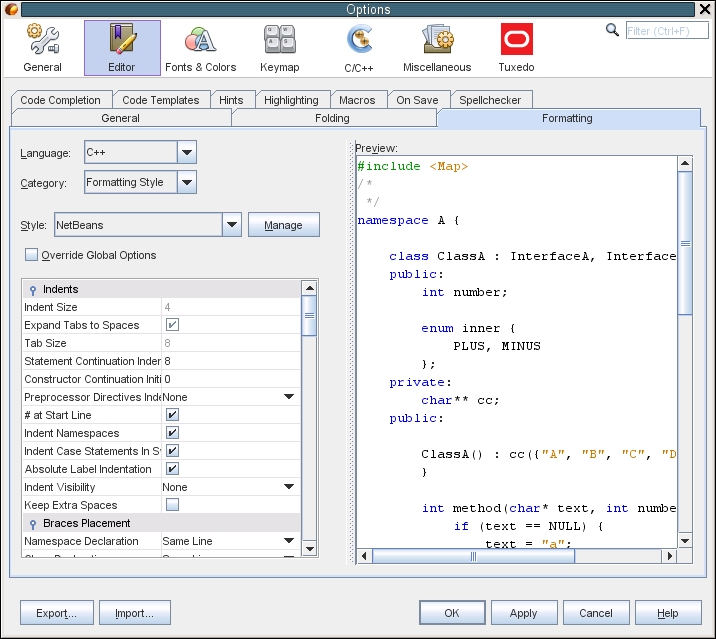Viewport: 716px width, 639px height.
Task: Click the options list scroll down arrow
Action: (310, 549)
